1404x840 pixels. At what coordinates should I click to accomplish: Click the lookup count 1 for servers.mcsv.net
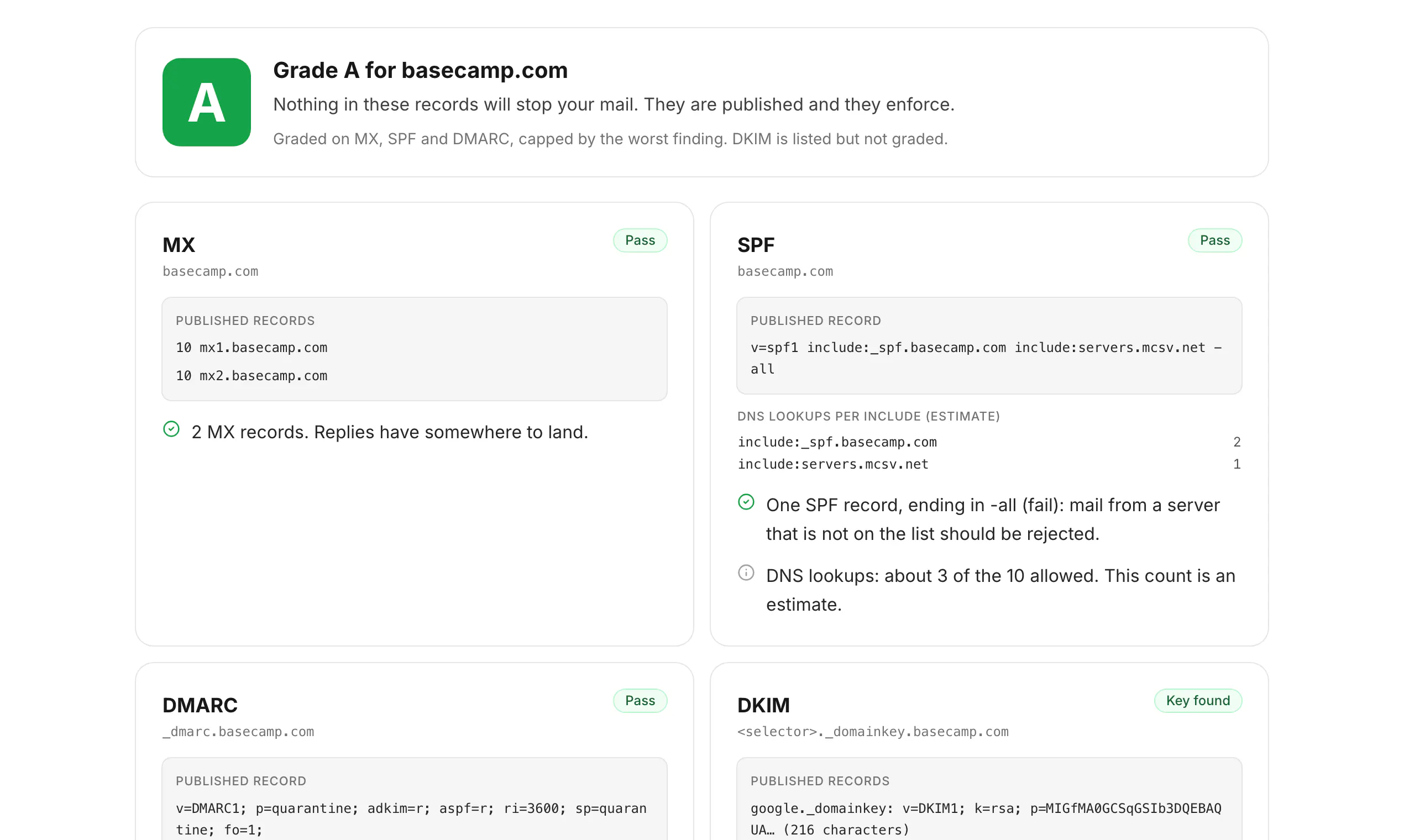1237,464
